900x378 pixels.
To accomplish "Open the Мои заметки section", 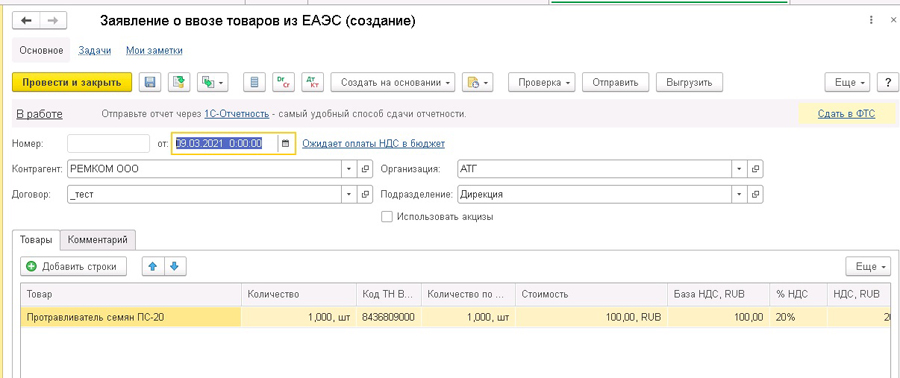I will (154, 50).
